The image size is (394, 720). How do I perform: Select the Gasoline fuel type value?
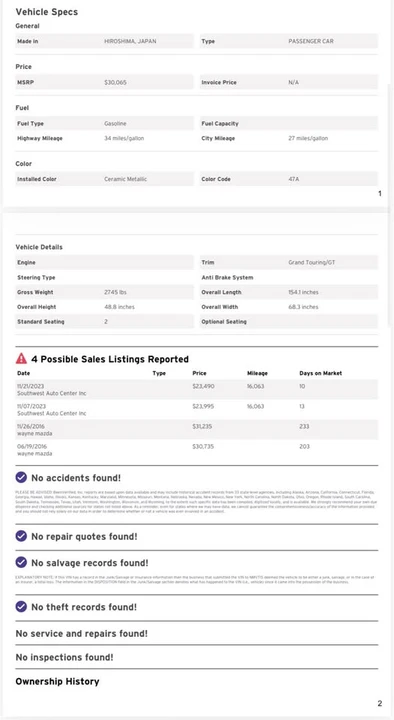pyautogui.click(x=115, y=124)
